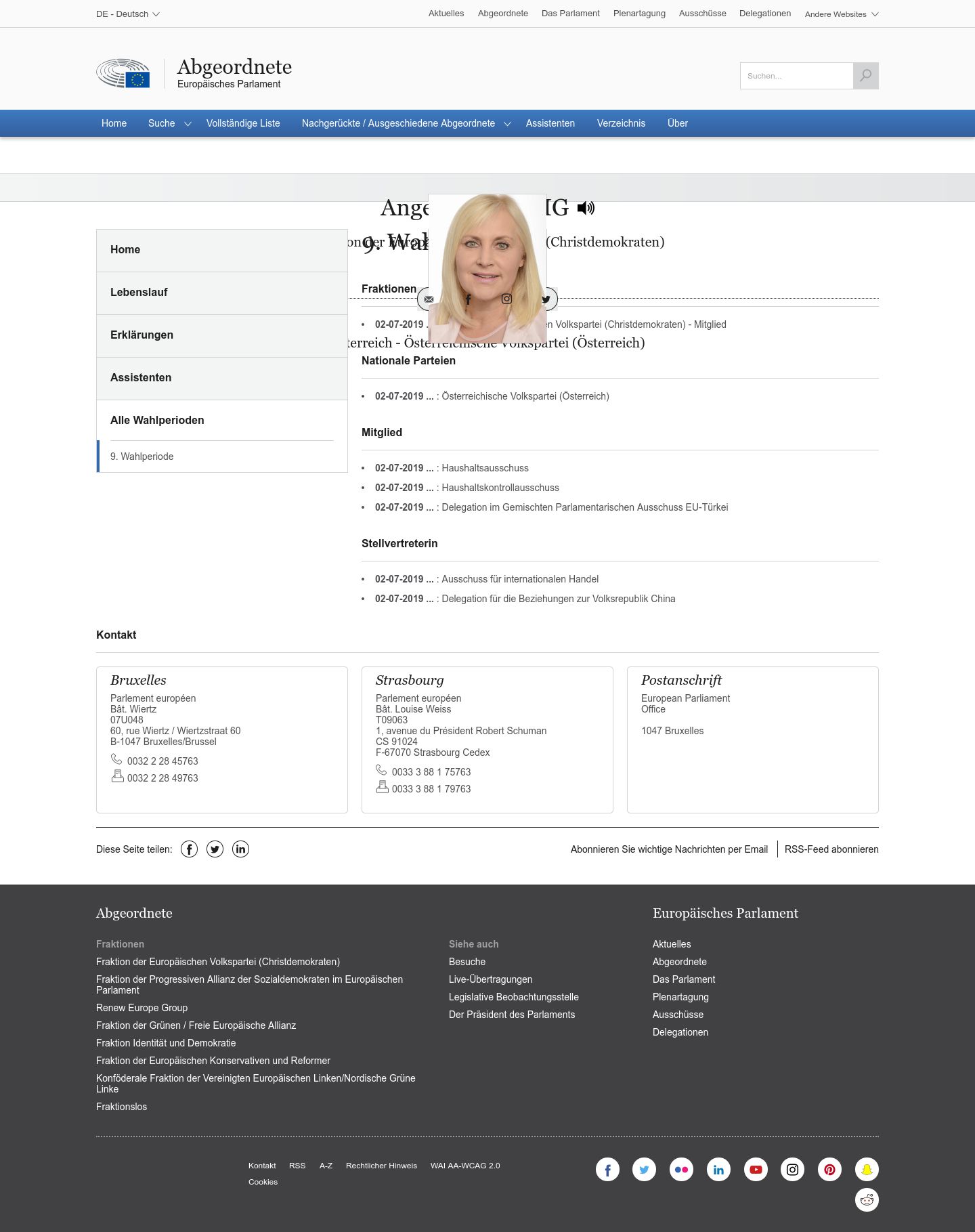The image size is (975, 1232).
Task: Select 9. Wahlperiode in the side menu
Action: tap(222, 456)
